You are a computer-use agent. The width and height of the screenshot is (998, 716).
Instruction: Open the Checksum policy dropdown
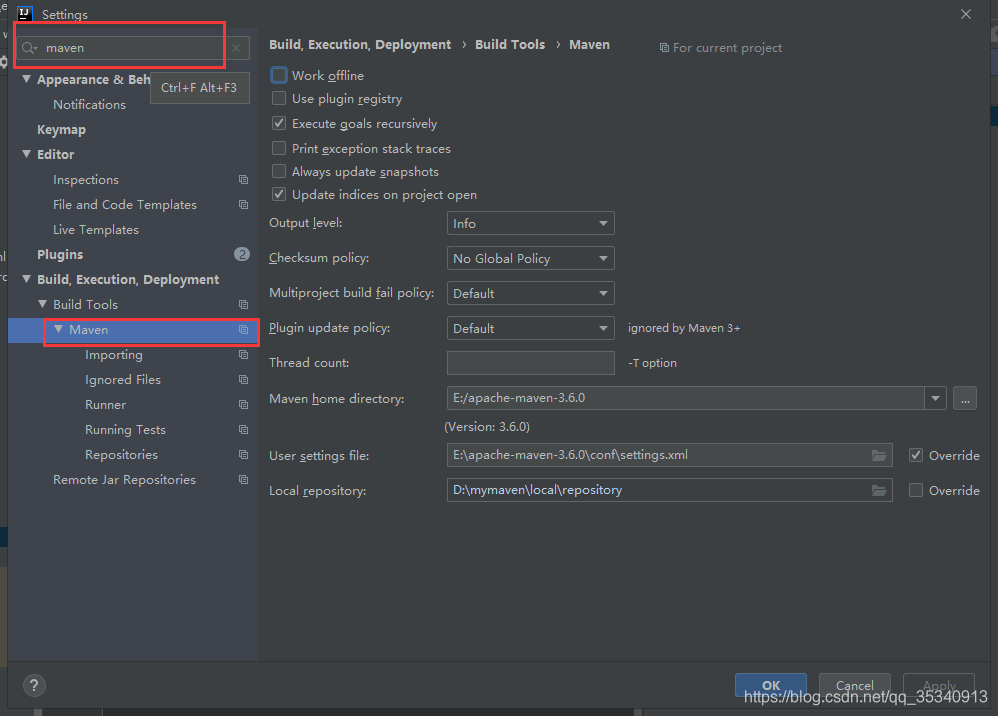click(x=531, y=258)
